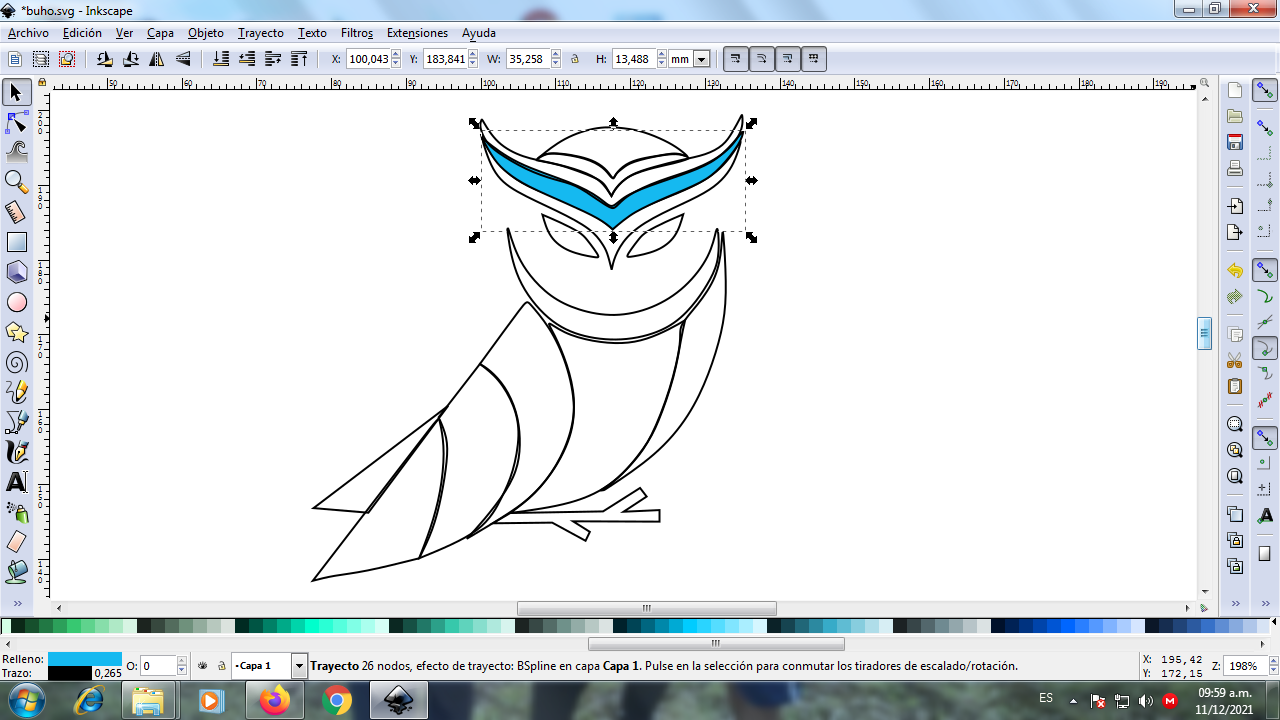Toggle move gradients with object
The image size is (1280, 720).
point(788,59)
